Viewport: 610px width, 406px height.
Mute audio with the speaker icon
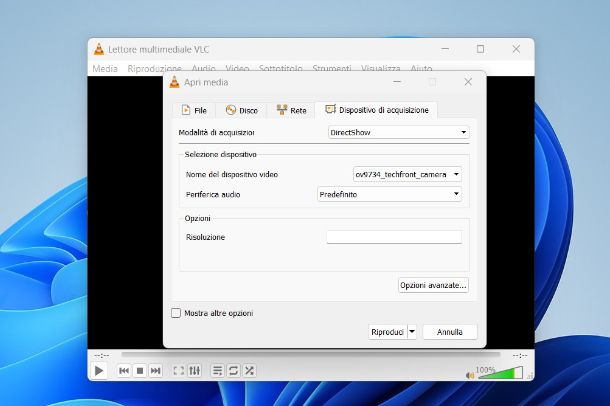470,375
